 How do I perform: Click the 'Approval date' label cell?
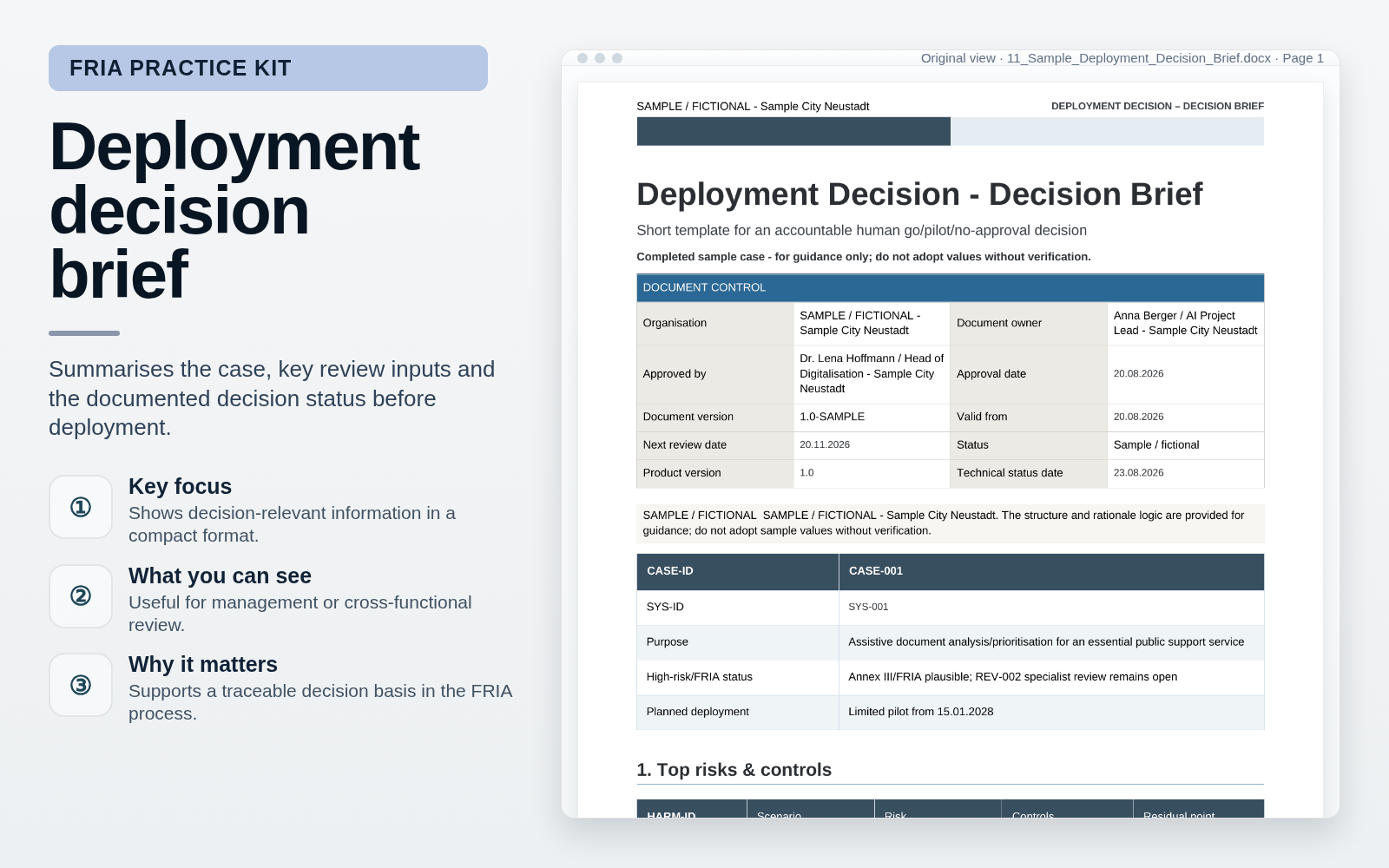[1029, 374]
